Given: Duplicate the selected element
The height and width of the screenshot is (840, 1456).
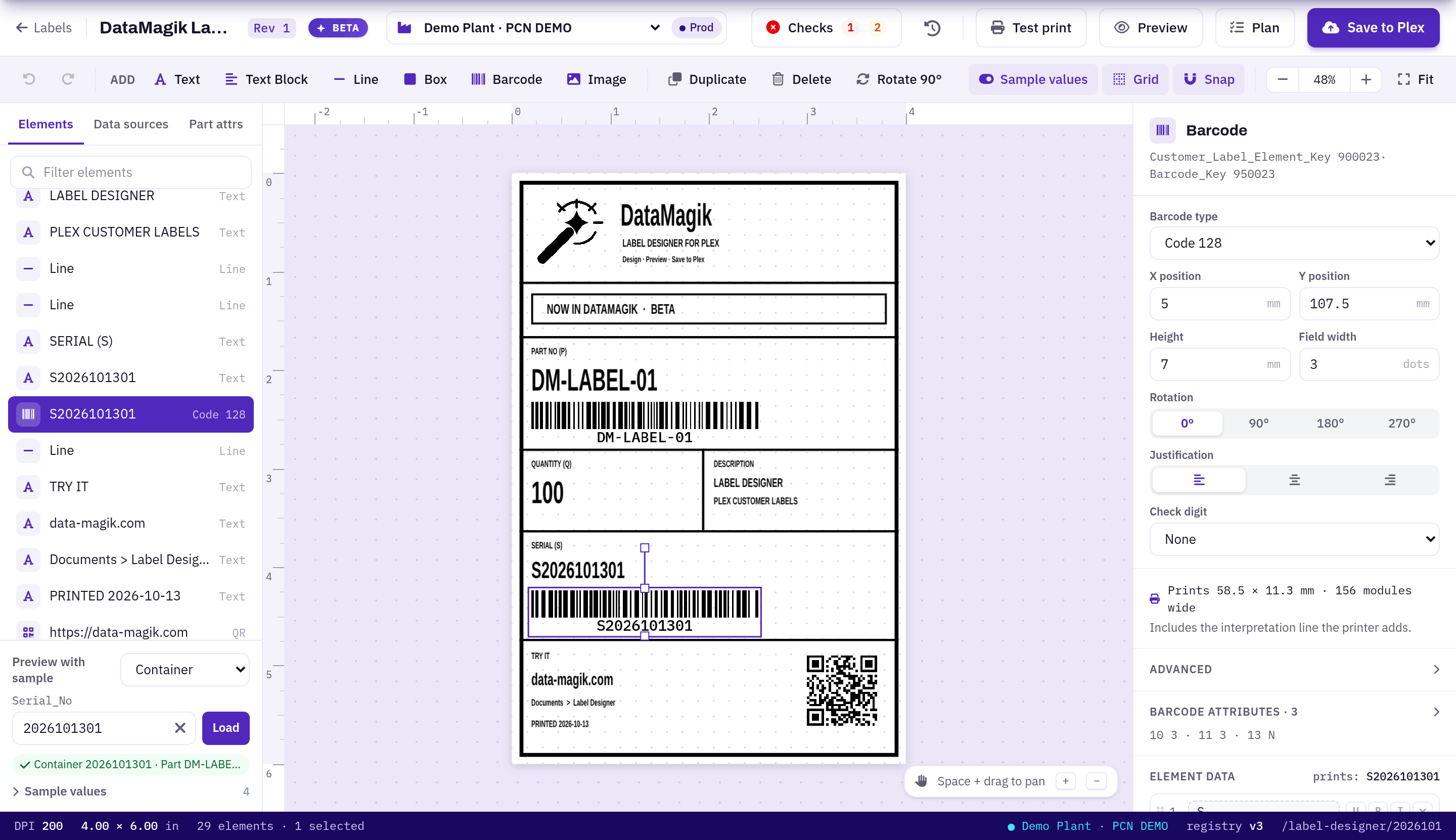Looking at the screenshot, I should pyautogui.click(x=707, y=79).
